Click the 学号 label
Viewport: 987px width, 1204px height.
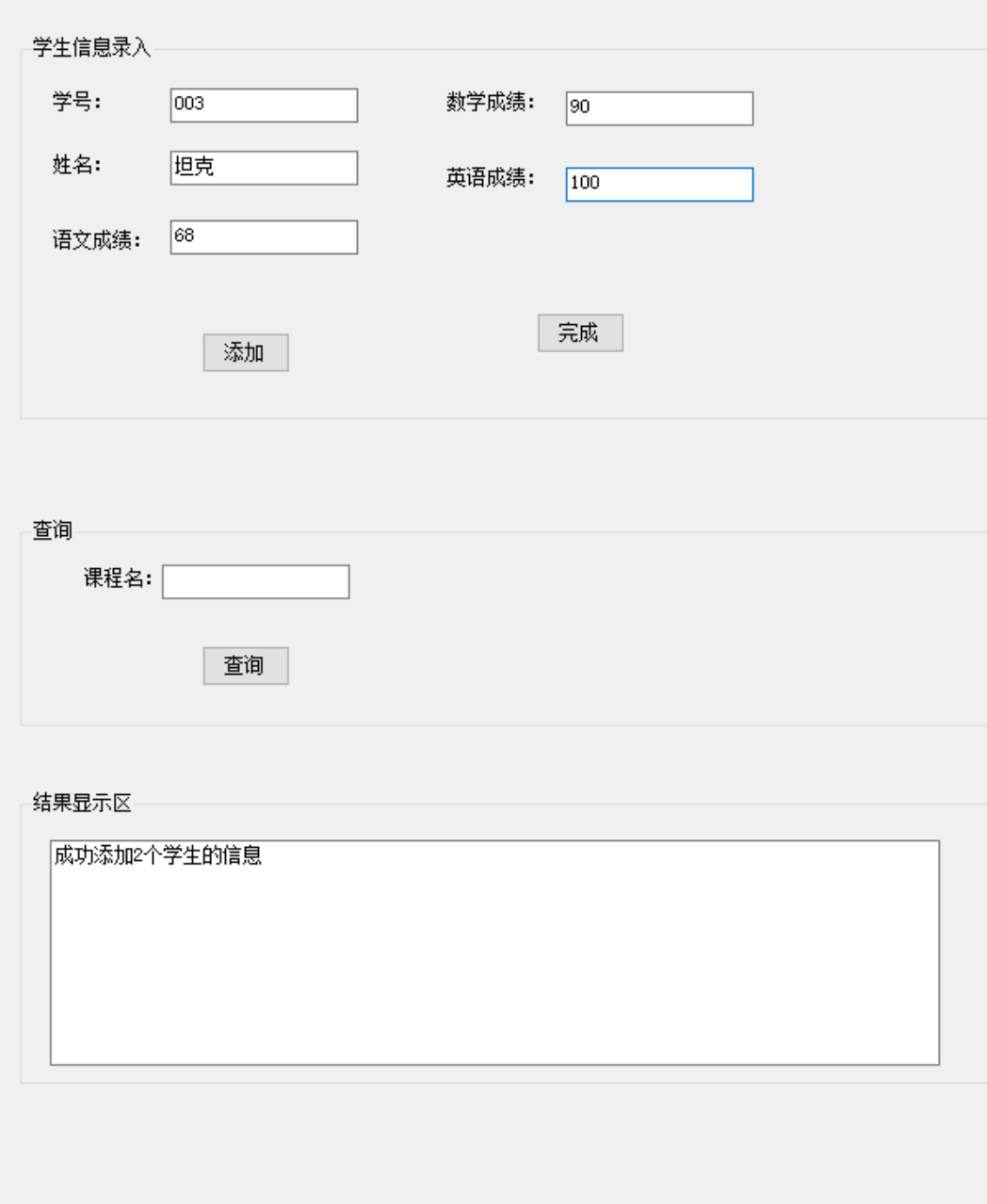[77, 102]
